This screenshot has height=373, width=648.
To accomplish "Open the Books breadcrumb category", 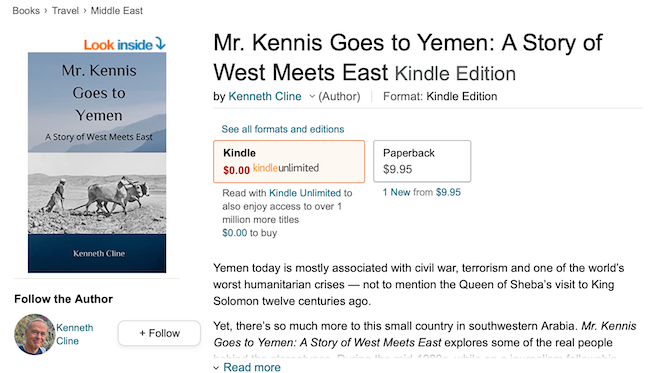I will (x=26, y=11).
